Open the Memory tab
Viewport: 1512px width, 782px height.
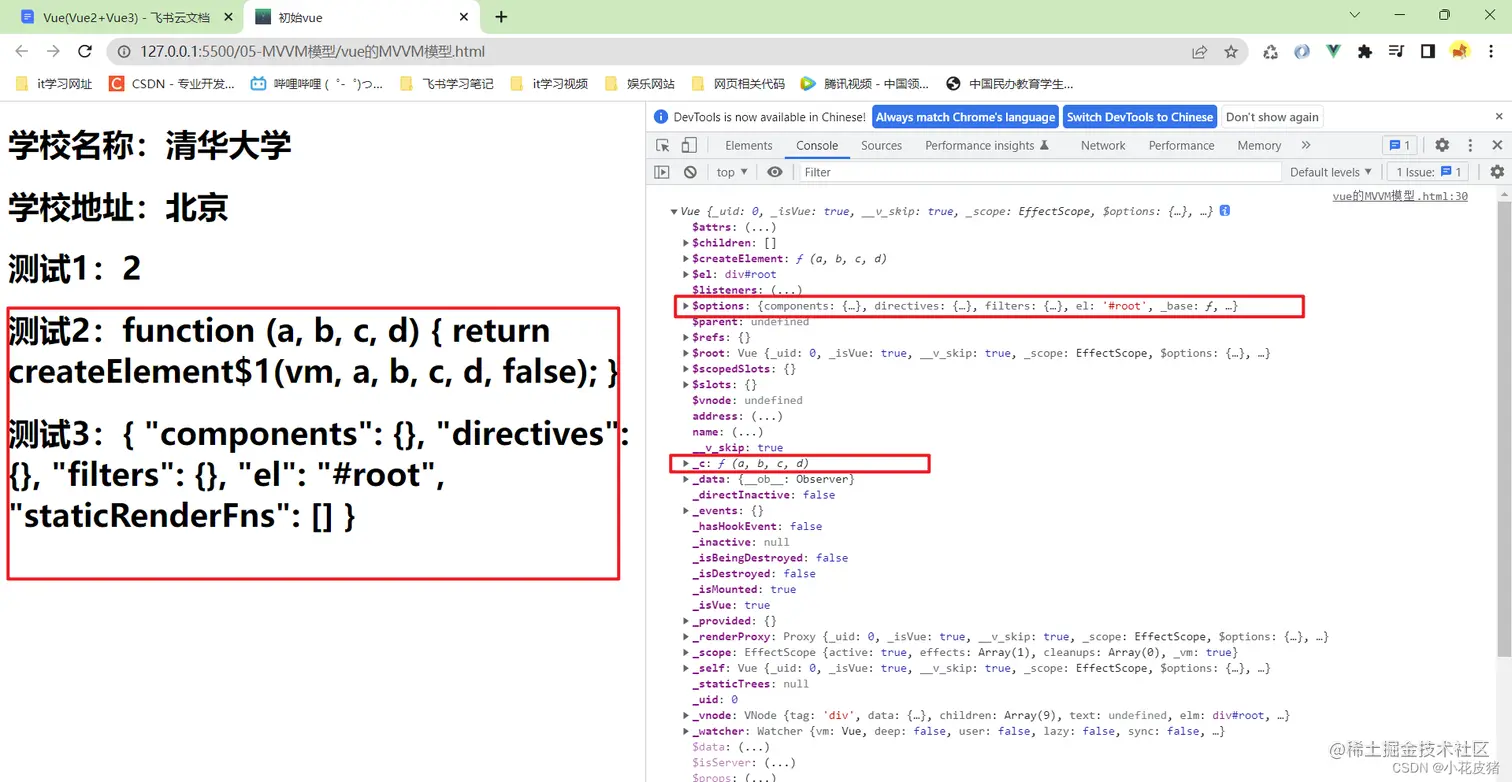point(1259,145)
